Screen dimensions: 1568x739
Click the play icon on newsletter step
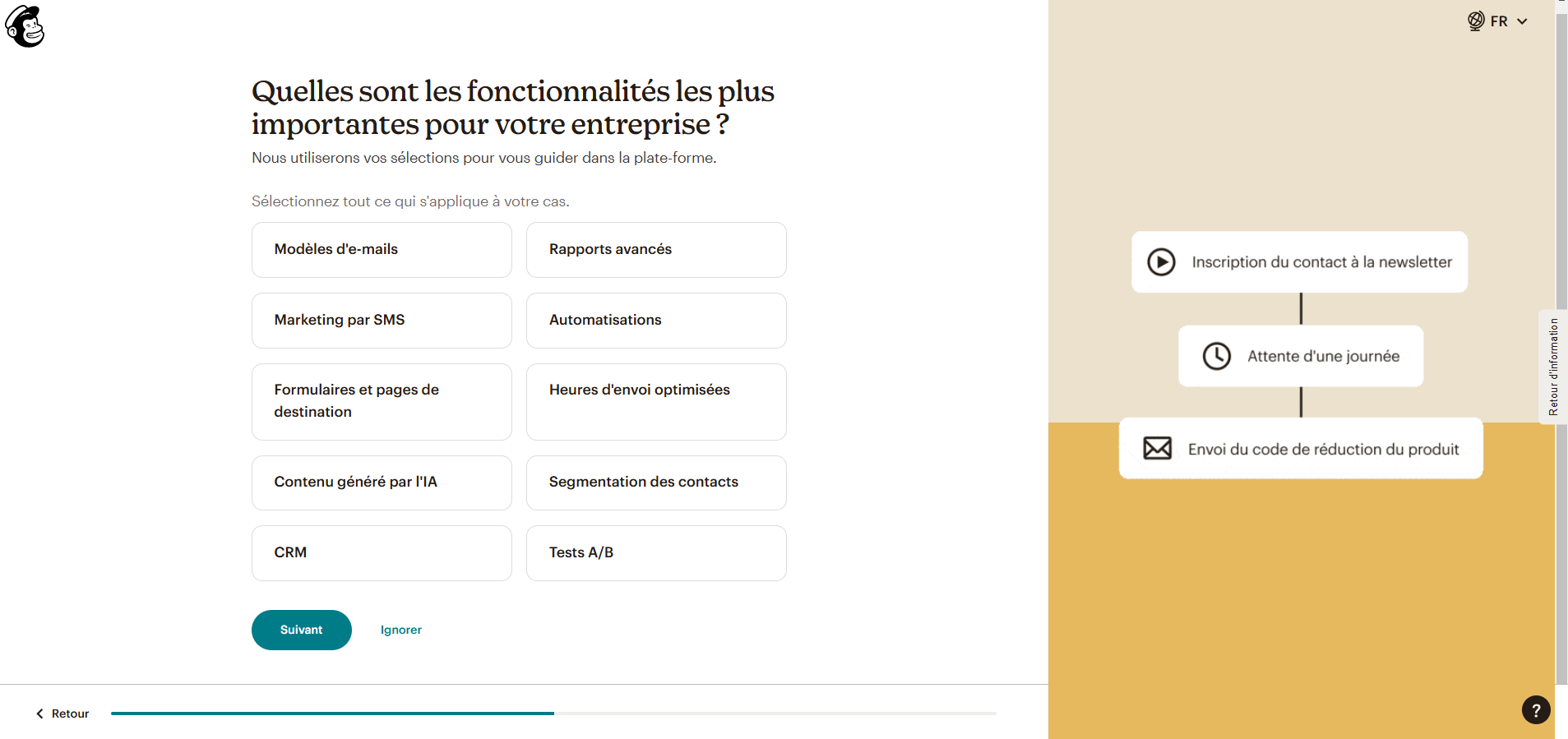pos(1161,262)
